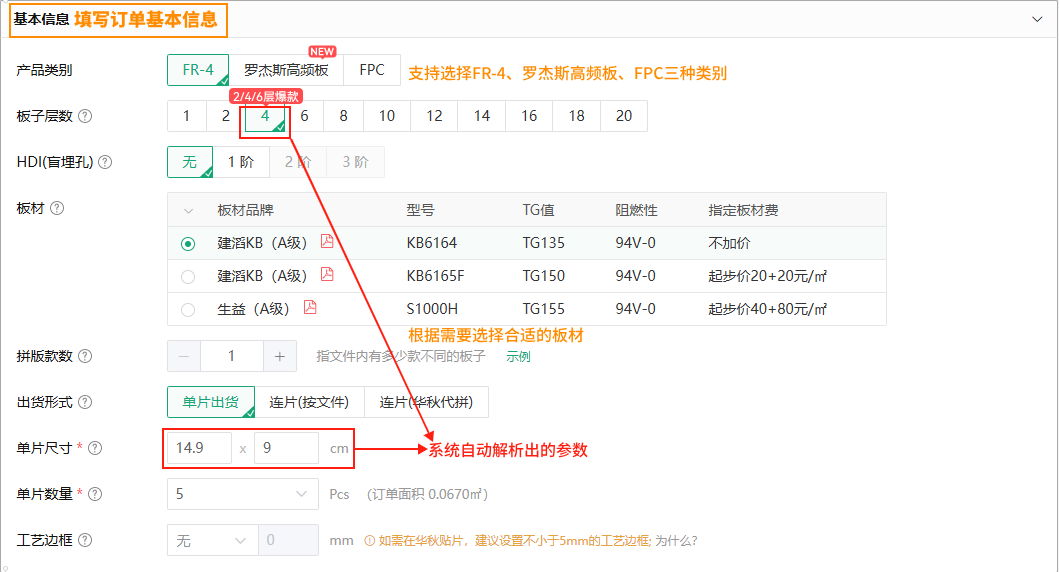Set board layer count to 6

click(x=304, y=116)
